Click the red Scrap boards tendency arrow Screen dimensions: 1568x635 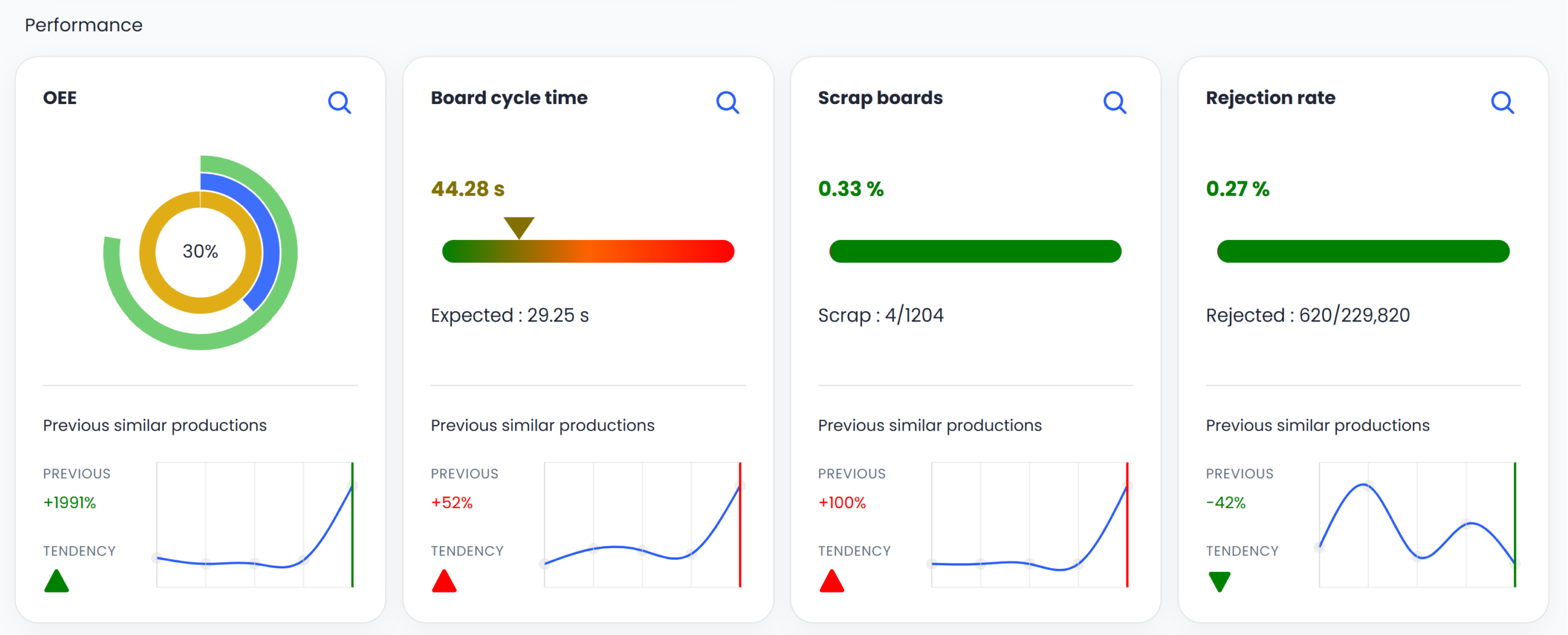832,582
